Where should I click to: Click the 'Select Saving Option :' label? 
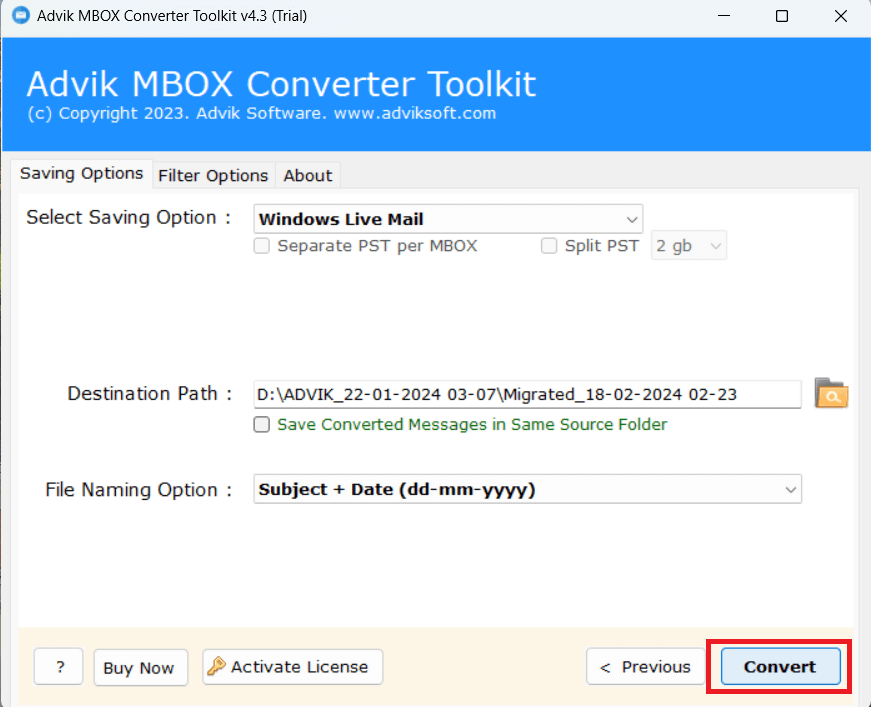[128, 217]
